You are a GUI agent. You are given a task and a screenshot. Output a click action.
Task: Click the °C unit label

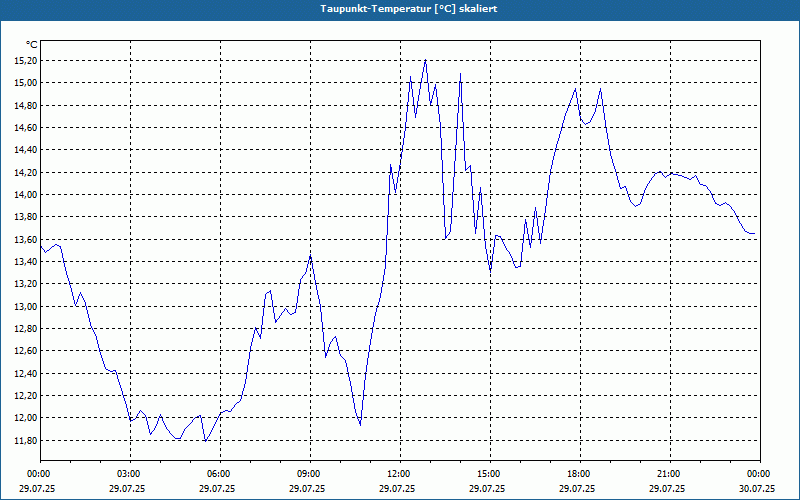[32, 45]
